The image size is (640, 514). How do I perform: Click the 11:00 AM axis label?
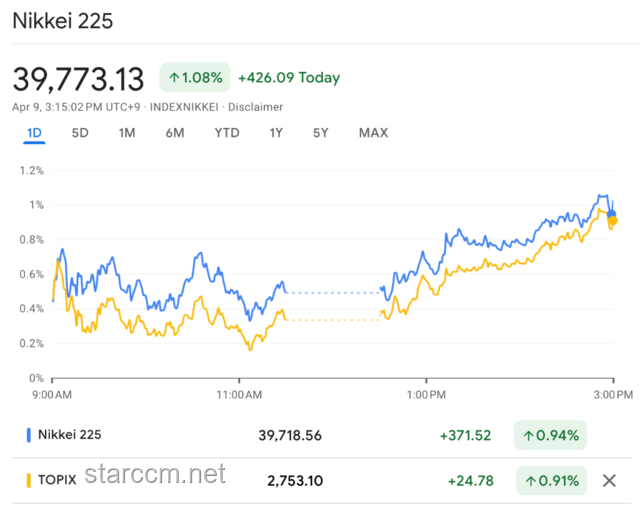239,395
